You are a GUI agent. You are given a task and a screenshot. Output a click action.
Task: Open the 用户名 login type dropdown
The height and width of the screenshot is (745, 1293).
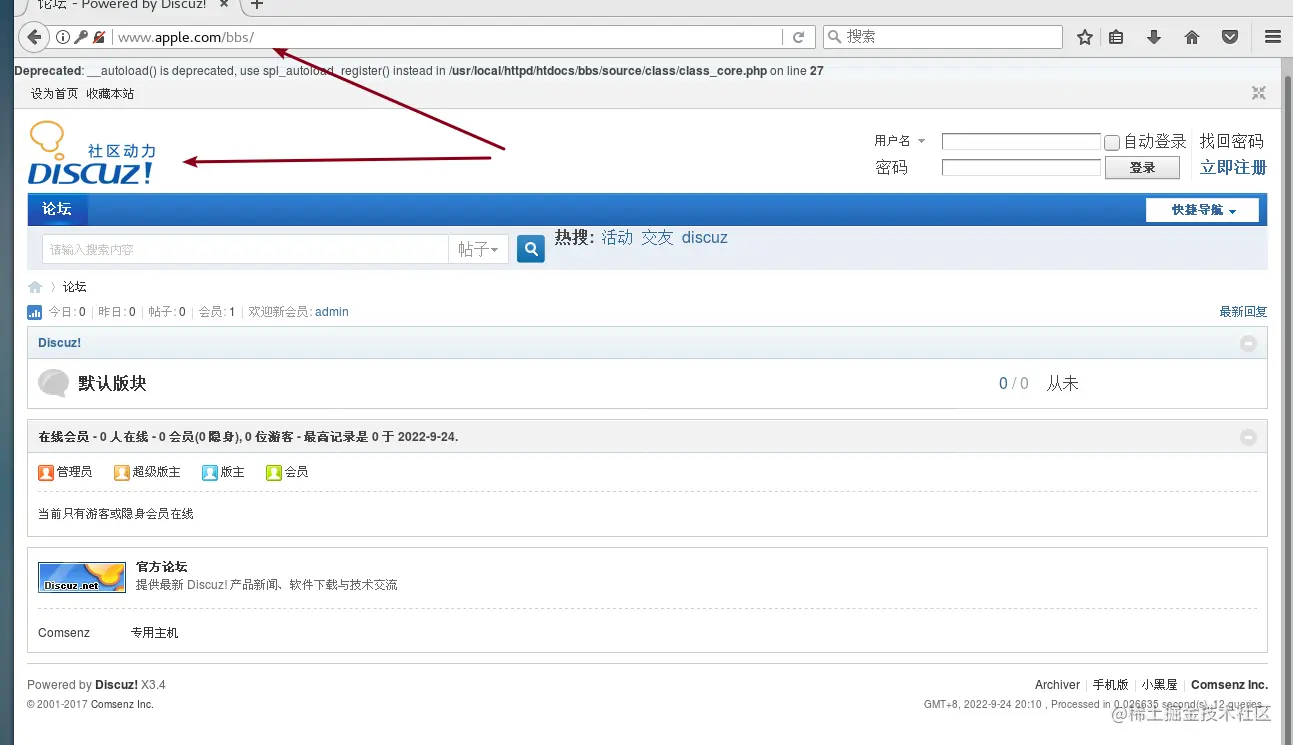pos(900,141)
